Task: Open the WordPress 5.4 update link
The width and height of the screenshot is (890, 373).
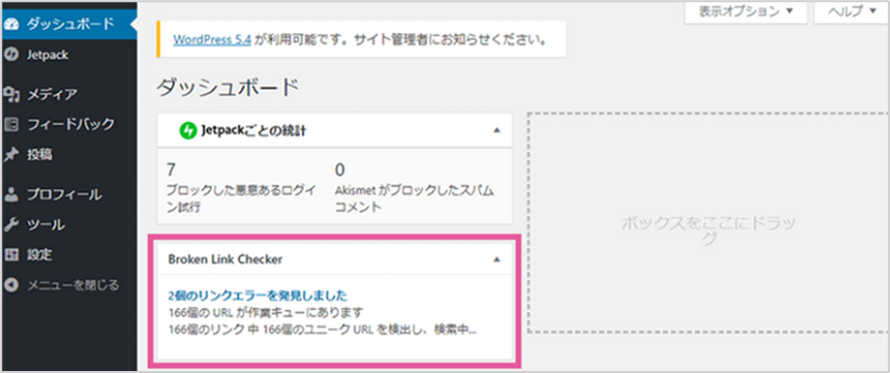Action: tap(212, 40)
